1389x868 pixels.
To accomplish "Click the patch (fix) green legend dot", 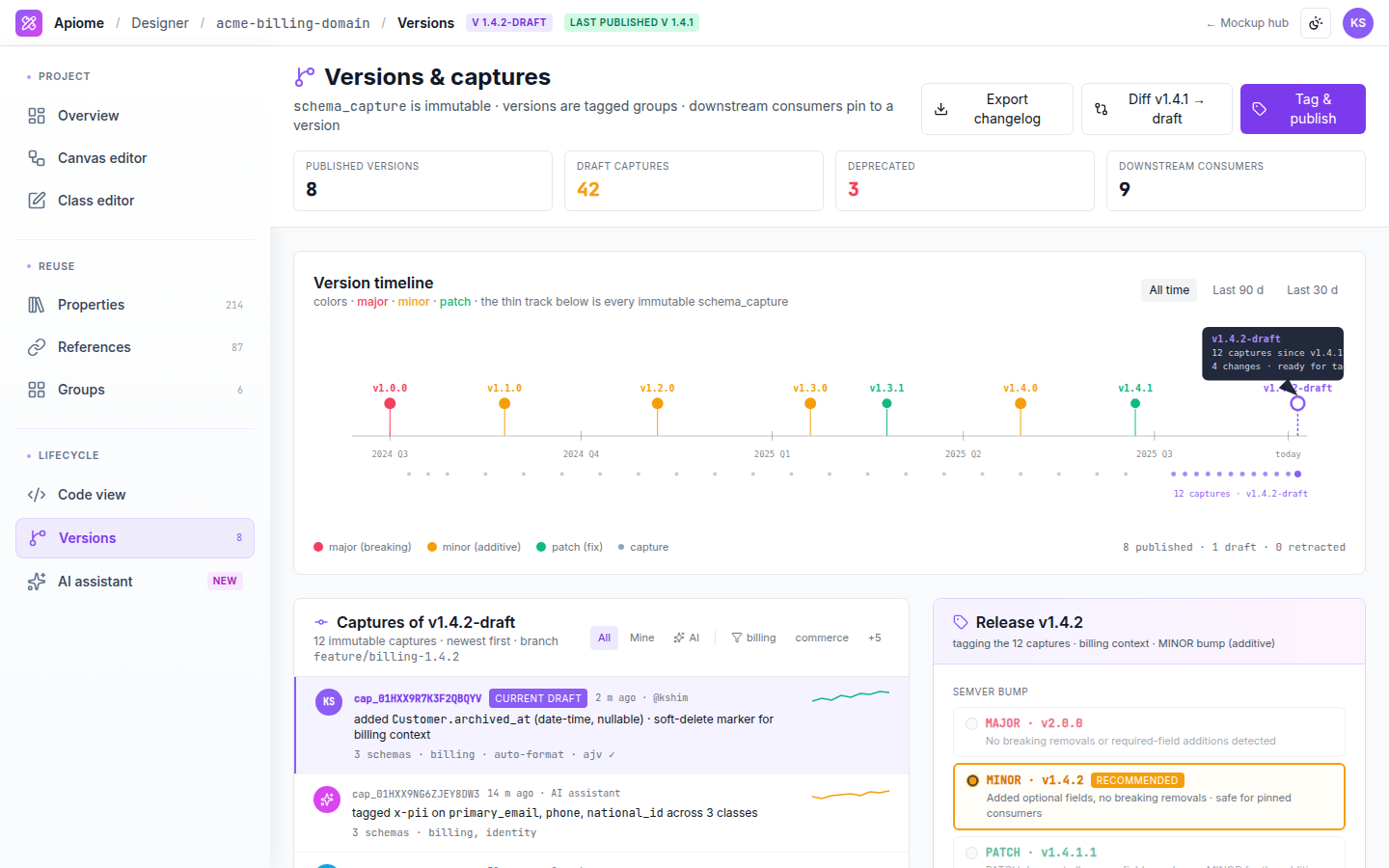I will 541,547.
